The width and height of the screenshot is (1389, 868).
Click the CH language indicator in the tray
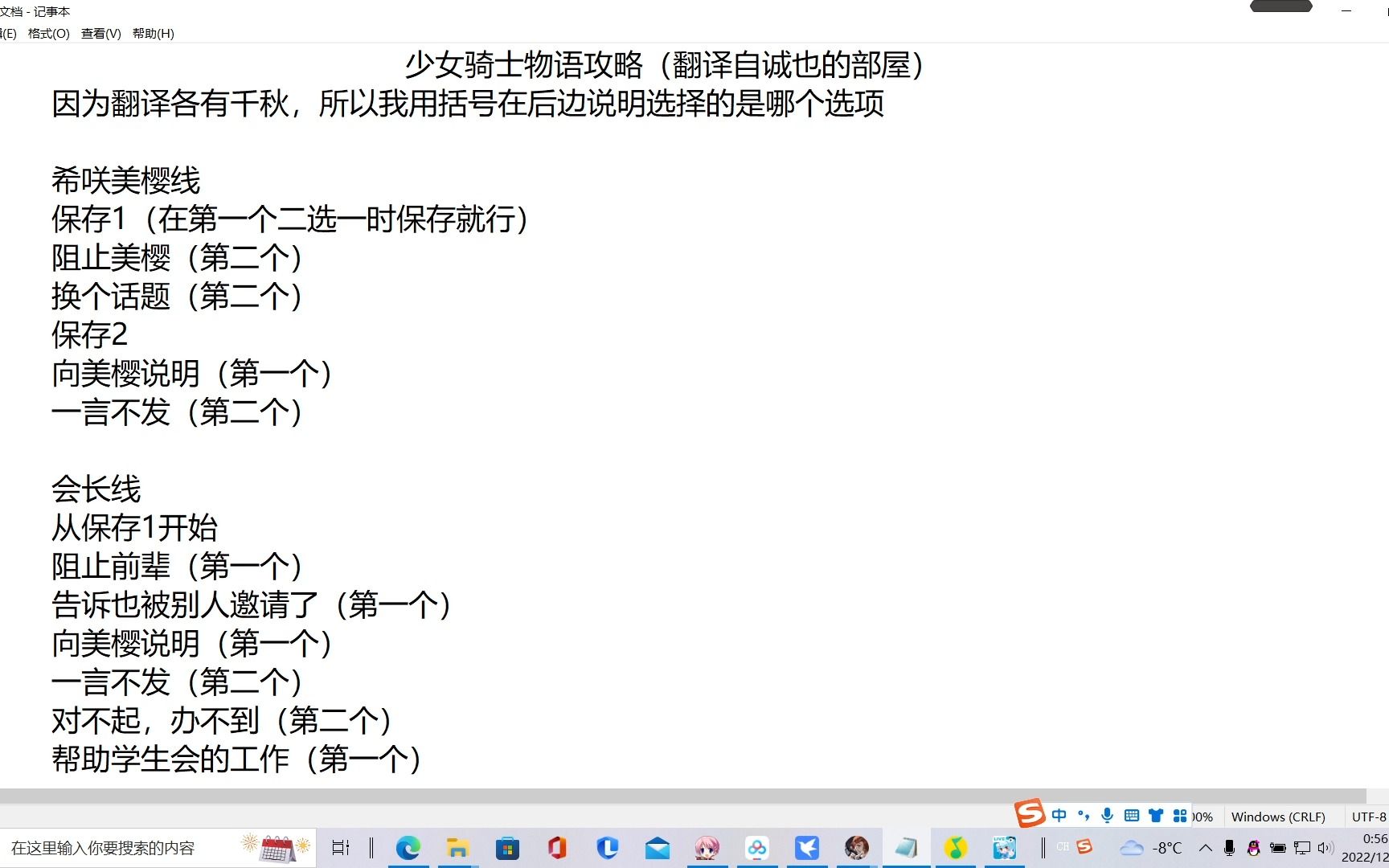point(1063,847)
